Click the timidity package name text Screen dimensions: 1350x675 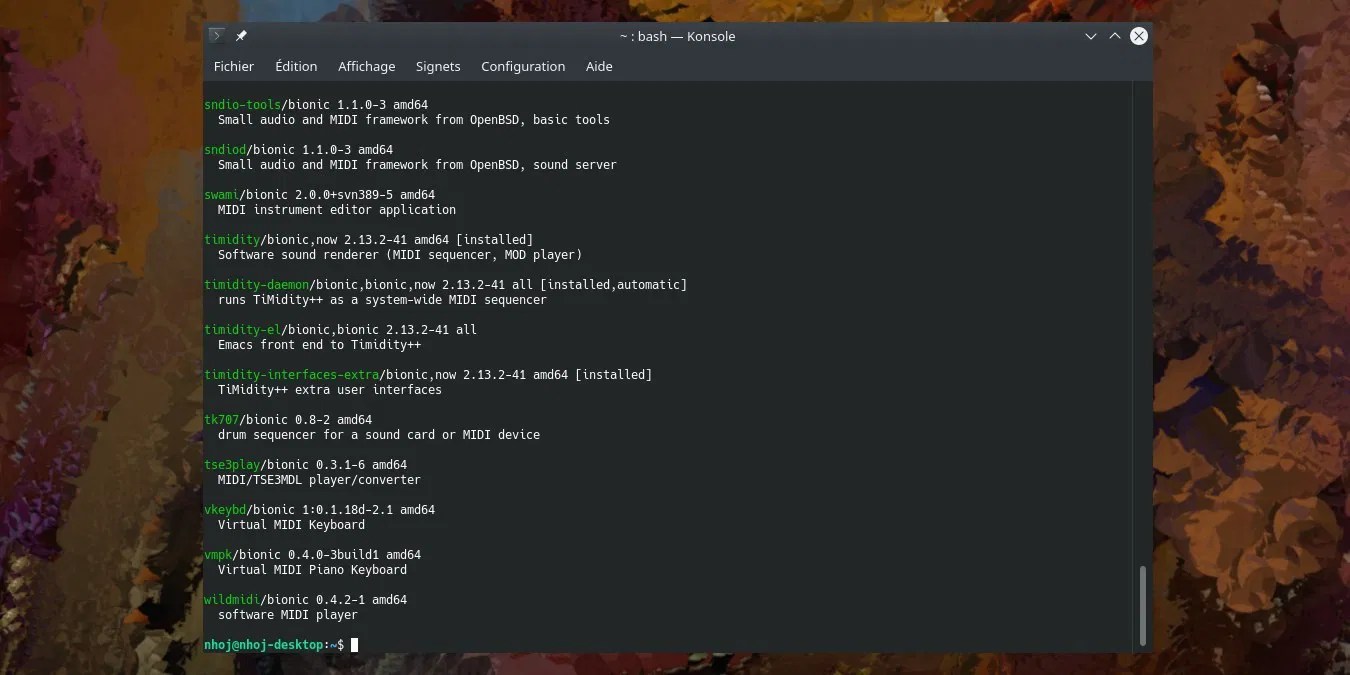click(232, 239)
